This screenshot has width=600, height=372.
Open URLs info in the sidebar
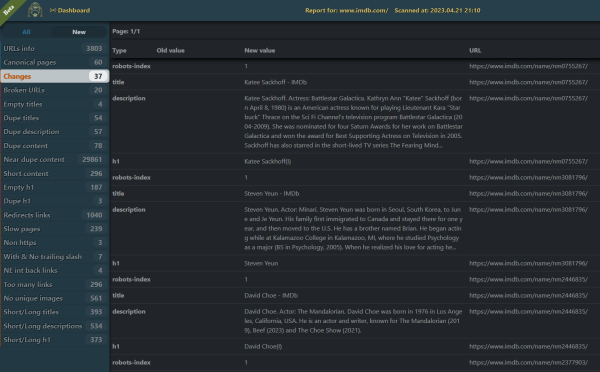pyautogui.click(x=54, y=49)
